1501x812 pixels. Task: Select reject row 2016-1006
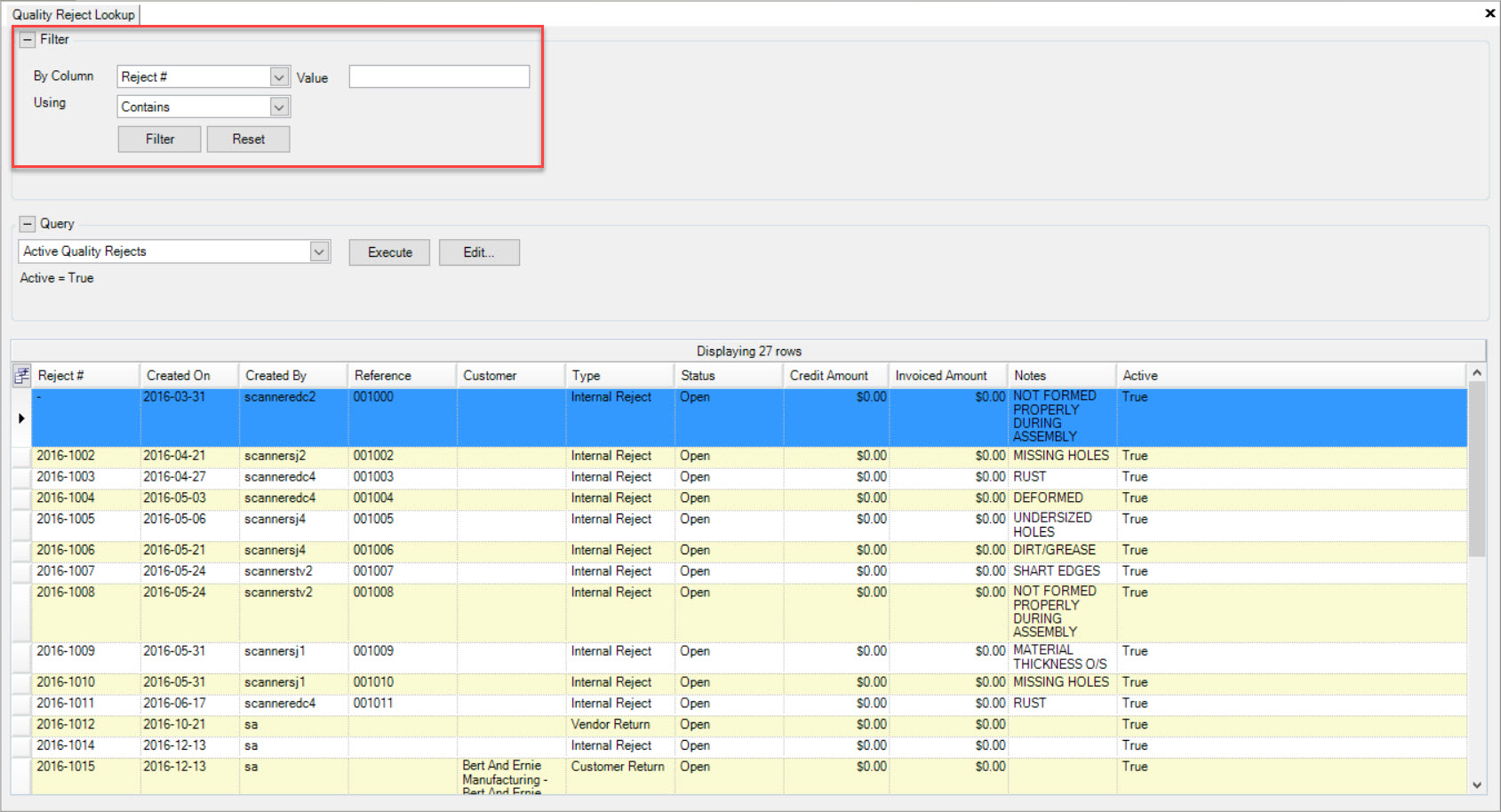(x=749, y=552)
